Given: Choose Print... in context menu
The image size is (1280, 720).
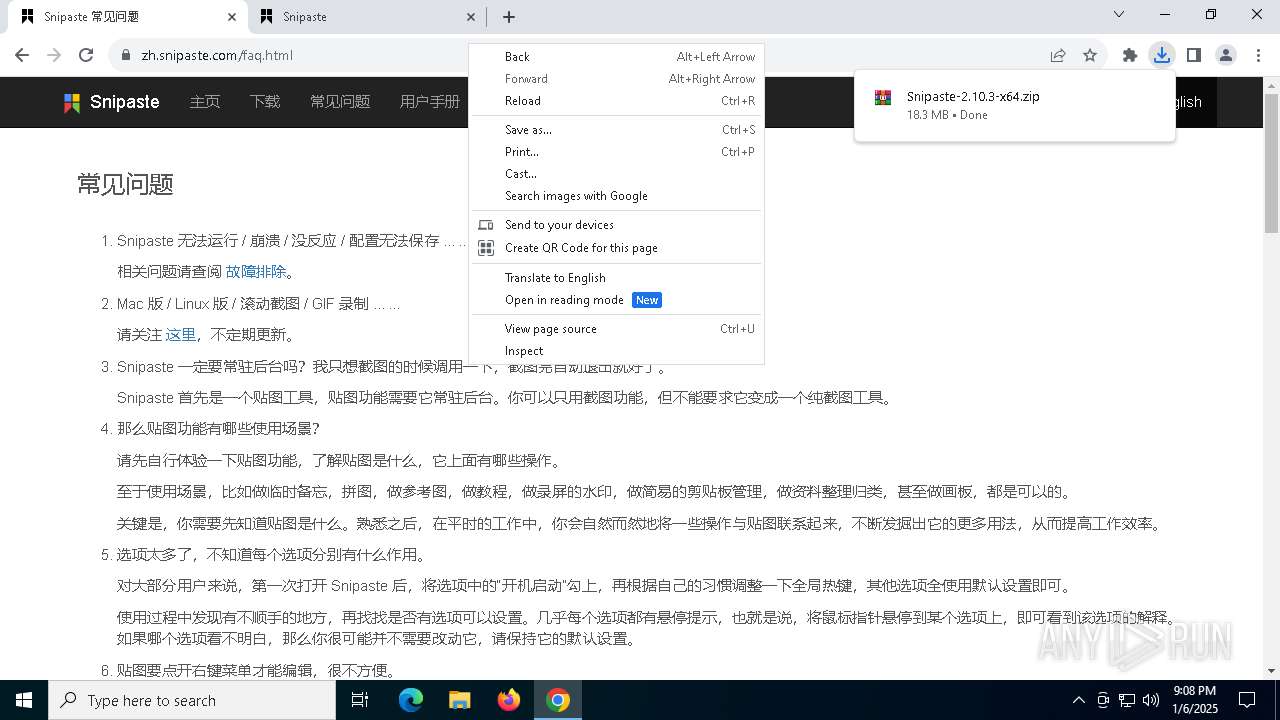Looking at the screenshot, I should pos(616,152).
